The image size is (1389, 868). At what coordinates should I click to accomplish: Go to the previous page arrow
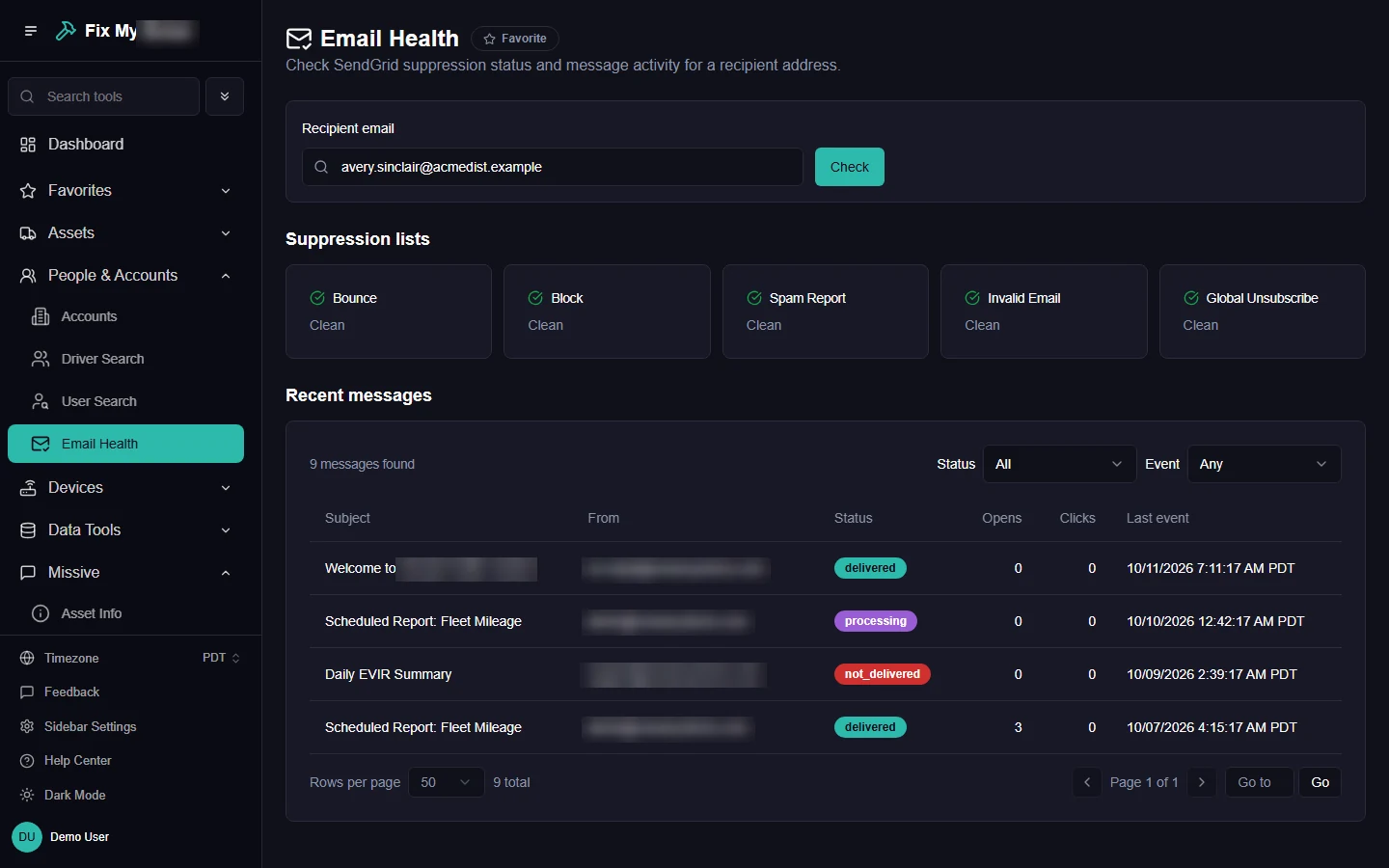[1087, 782]
